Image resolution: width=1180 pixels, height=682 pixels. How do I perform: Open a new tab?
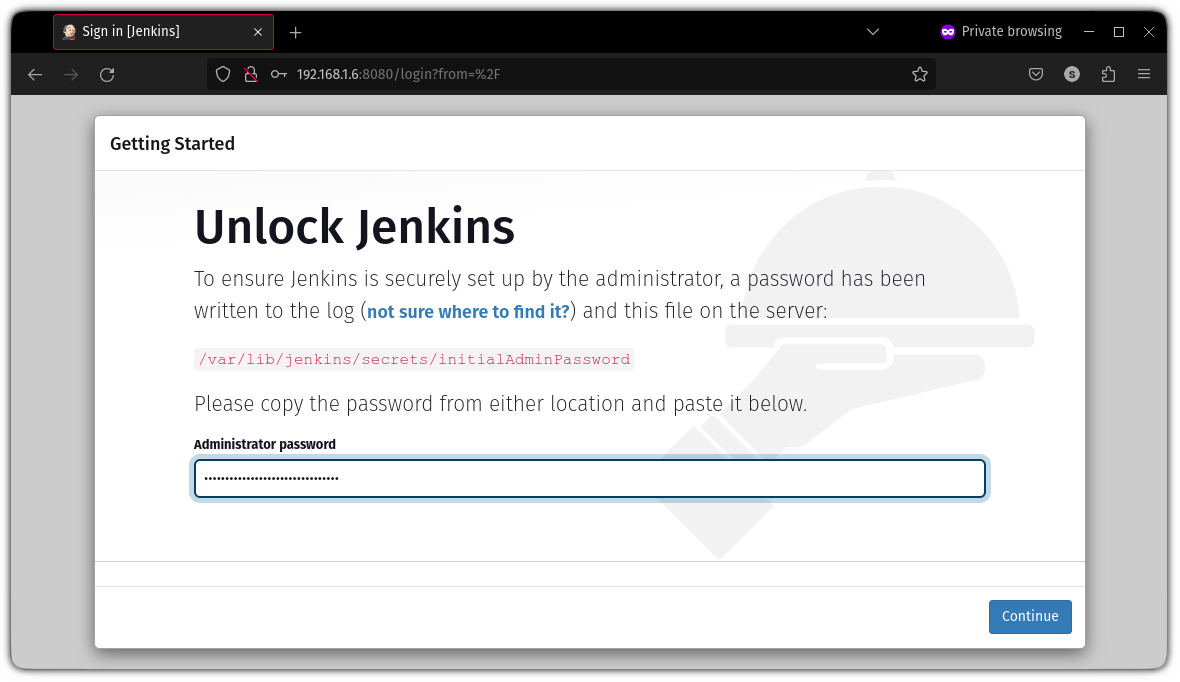(295, 32)
